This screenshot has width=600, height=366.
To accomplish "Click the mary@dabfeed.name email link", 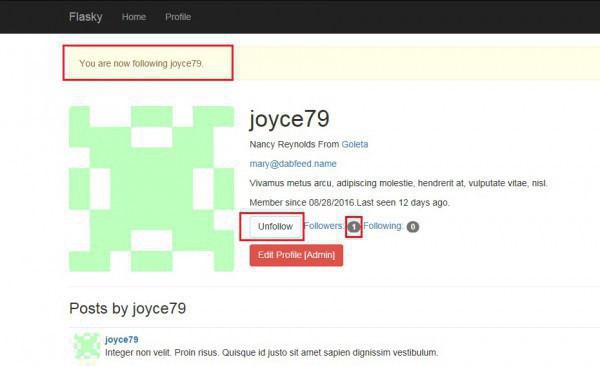I will (293, 164).
